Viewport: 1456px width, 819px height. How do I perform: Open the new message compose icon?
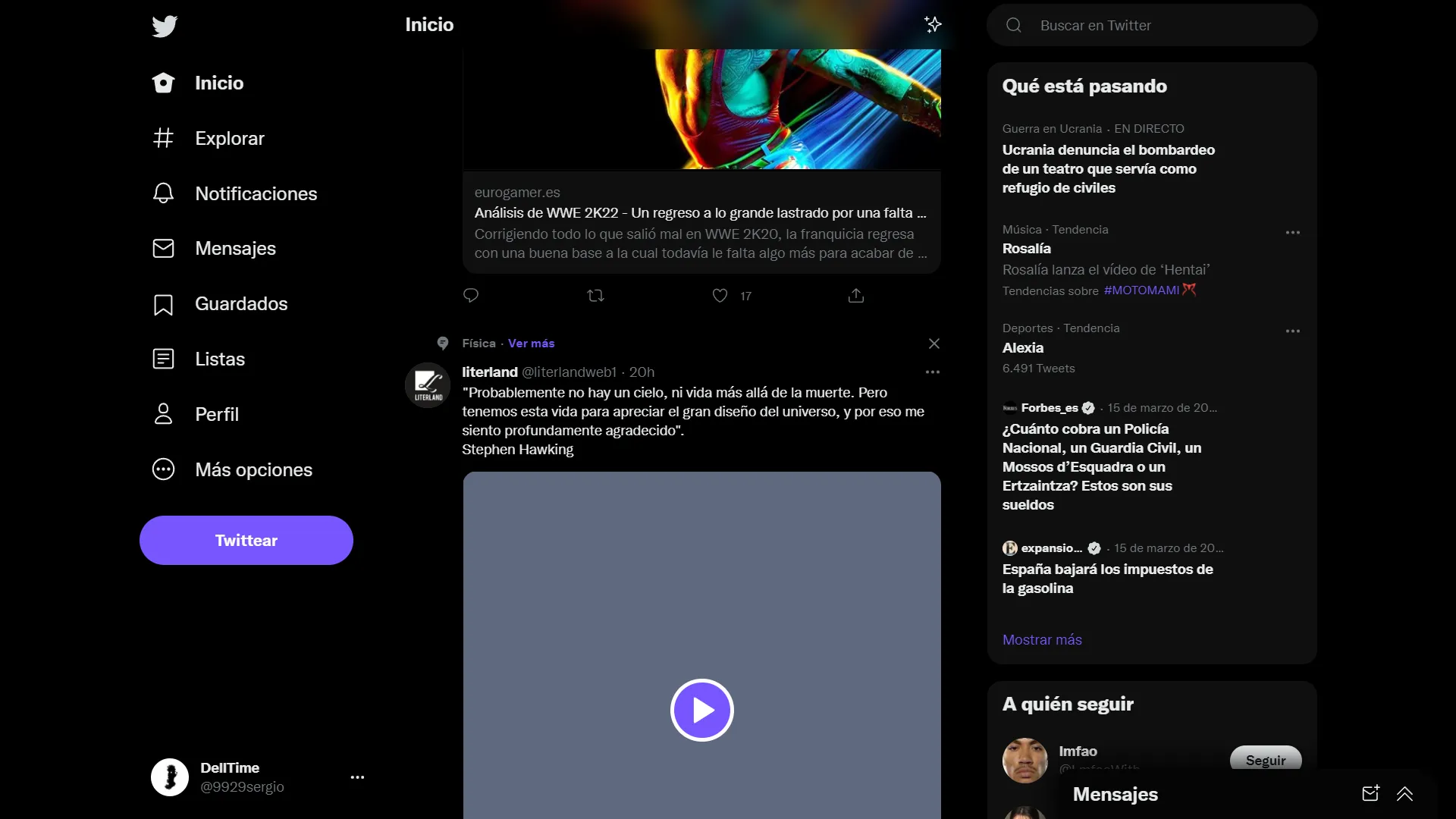1370,794
